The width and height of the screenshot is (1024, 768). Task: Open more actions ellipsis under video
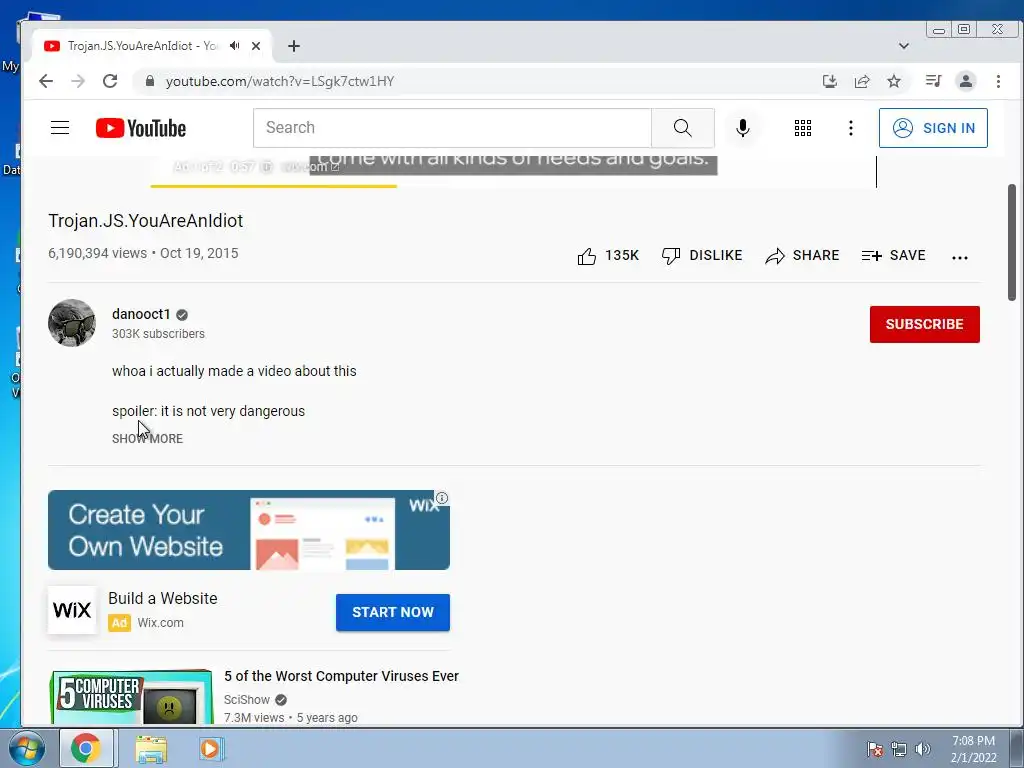click(959, 257)
